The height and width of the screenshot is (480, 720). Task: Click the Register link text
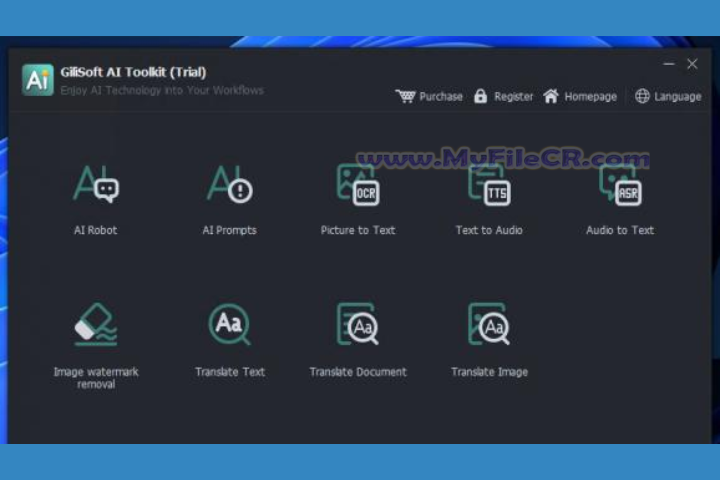click(513, 96)
